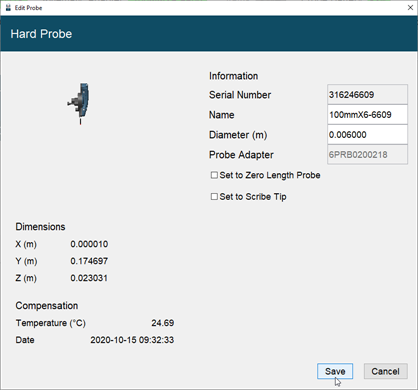Image resolution: width=418 pixels, height=390 pixels.
Task: Click the Dimensions section label
Action: 40,227
